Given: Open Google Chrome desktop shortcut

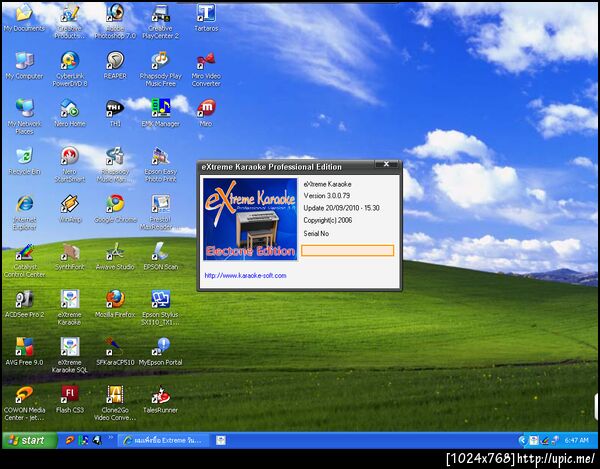Looking at the screenshot, I should point(115,209).
